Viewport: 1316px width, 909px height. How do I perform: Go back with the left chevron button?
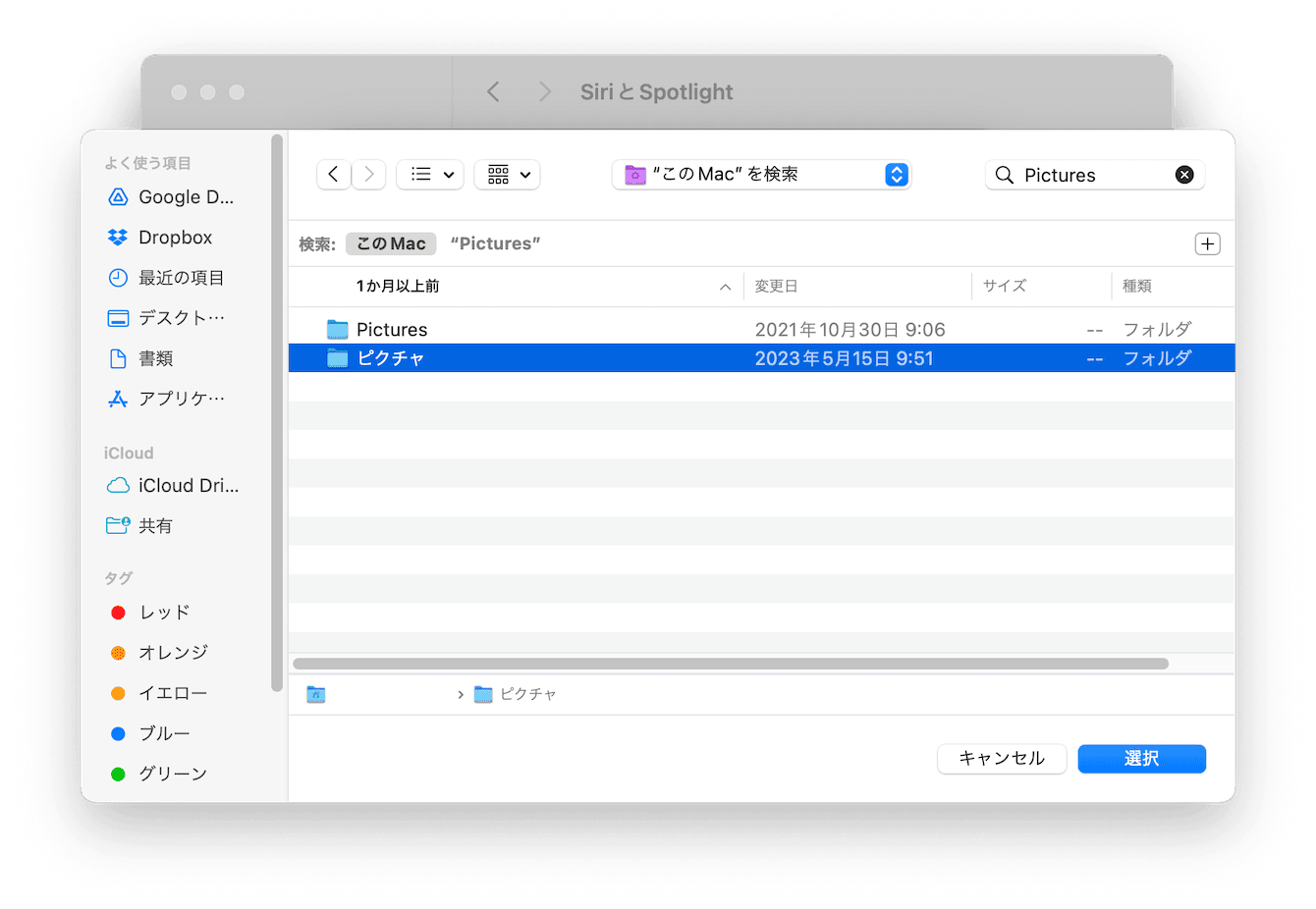(x=334, y=175)
